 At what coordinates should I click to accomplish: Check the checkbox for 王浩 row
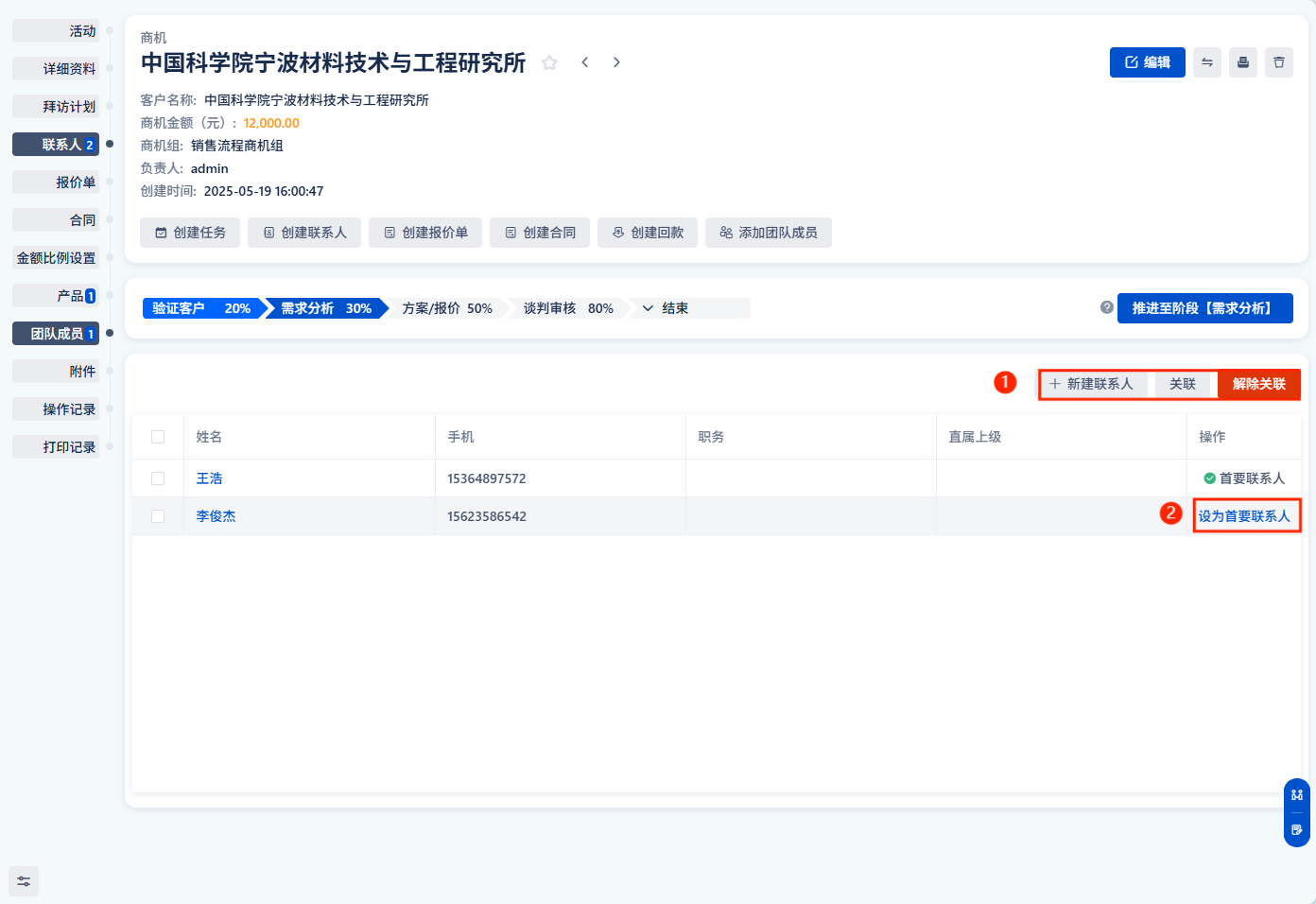coord(158,478)
